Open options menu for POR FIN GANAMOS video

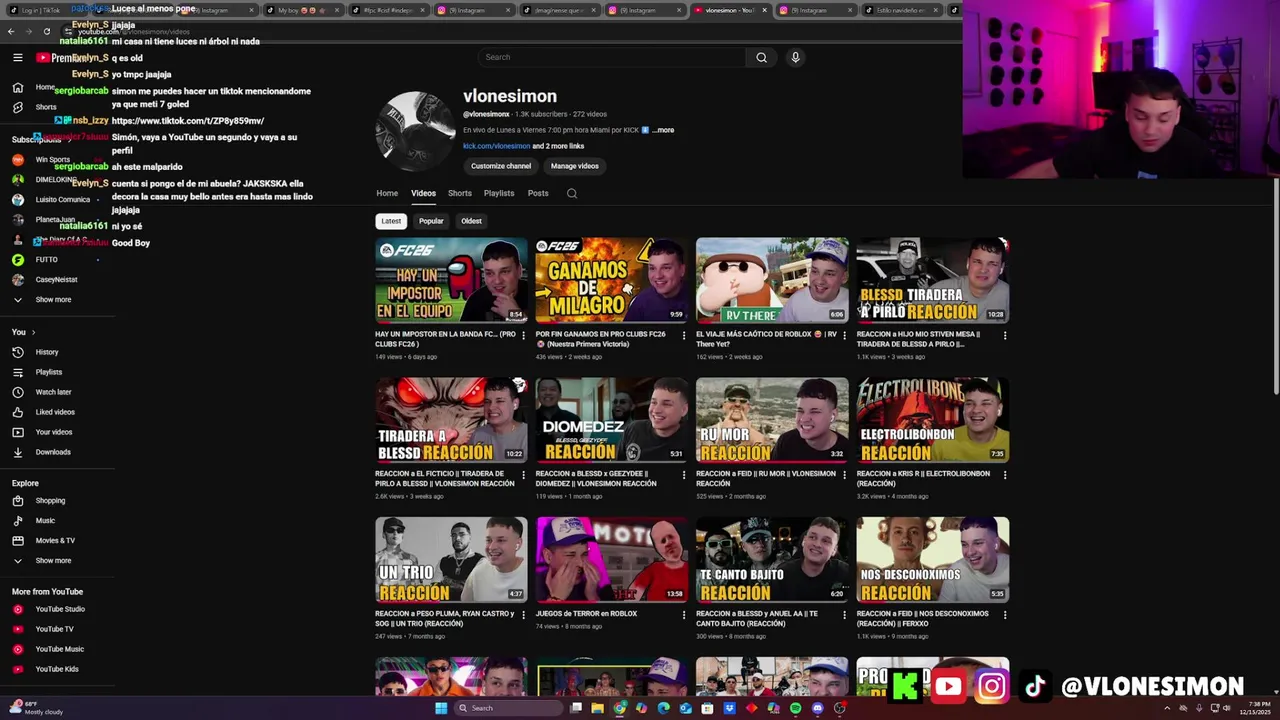(684, 335)
